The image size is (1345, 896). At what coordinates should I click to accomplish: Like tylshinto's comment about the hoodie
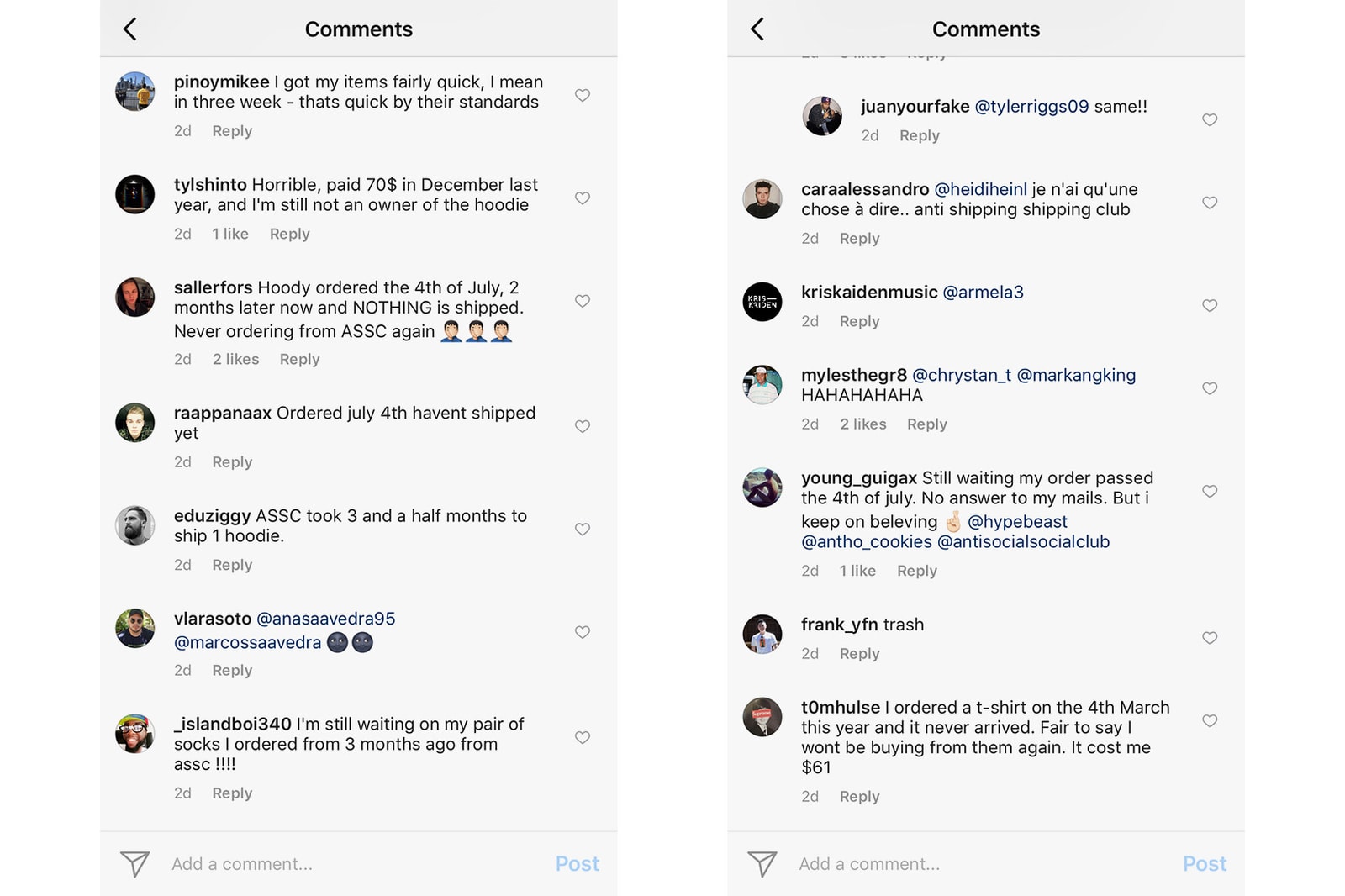[582, 198]
